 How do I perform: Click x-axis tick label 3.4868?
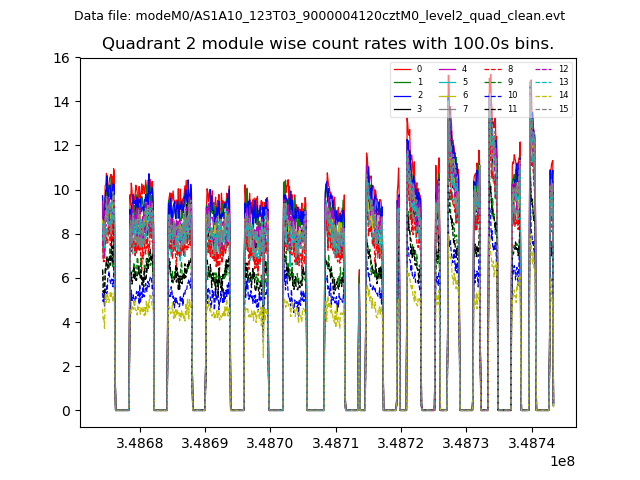pos(140,443)
